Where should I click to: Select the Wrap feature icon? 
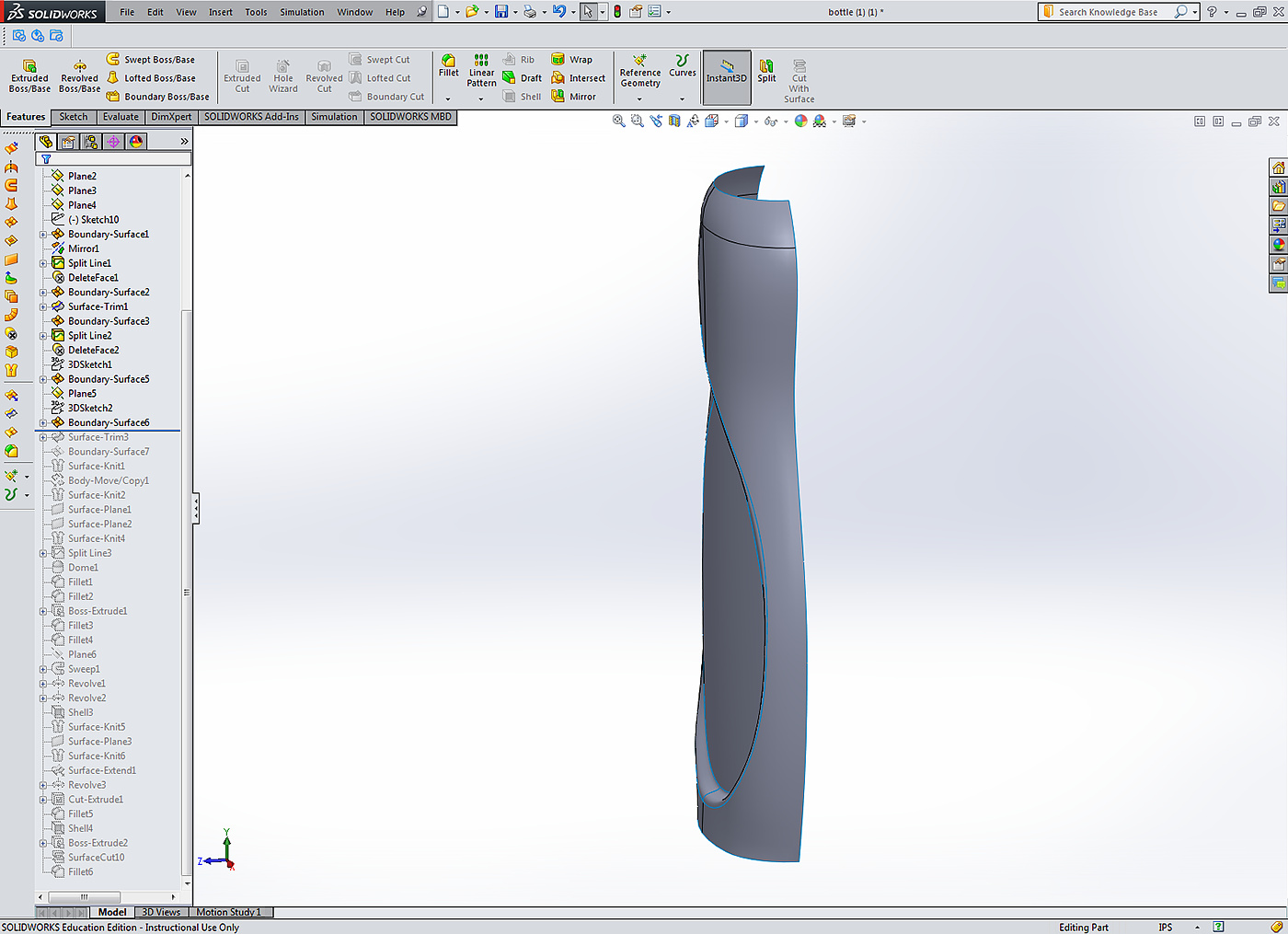558,60
